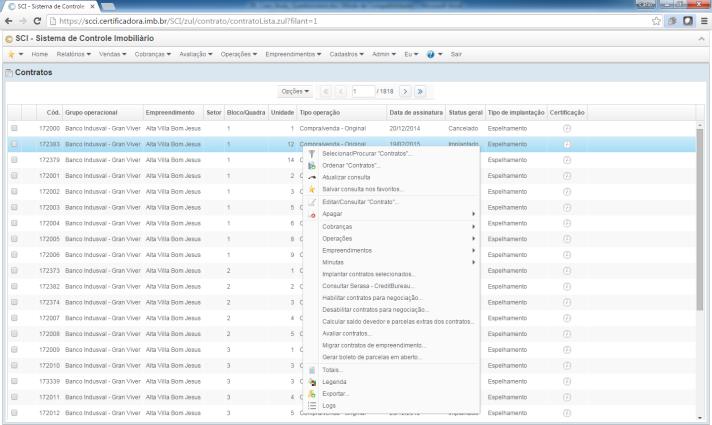The height and width of the screenshot is (425, 712).
Task: Open favorites star menu in toolbar
Action: 15,54
